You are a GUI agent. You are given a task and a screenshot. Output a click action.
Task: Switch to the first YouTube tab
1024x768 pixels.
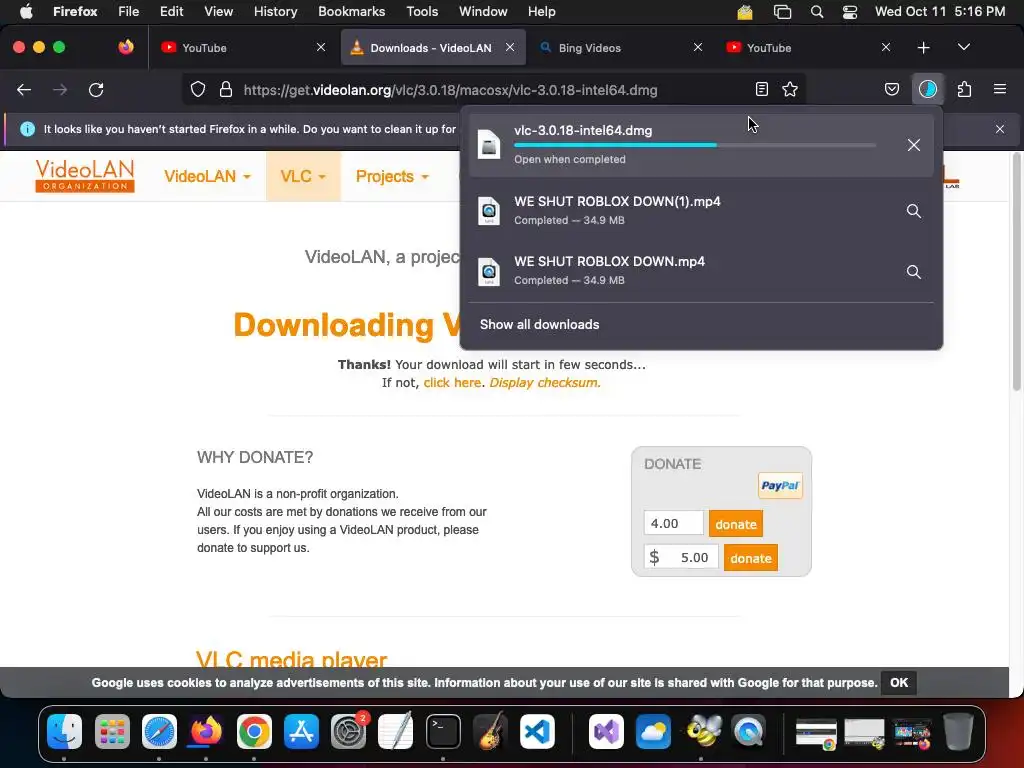(242, 48)
